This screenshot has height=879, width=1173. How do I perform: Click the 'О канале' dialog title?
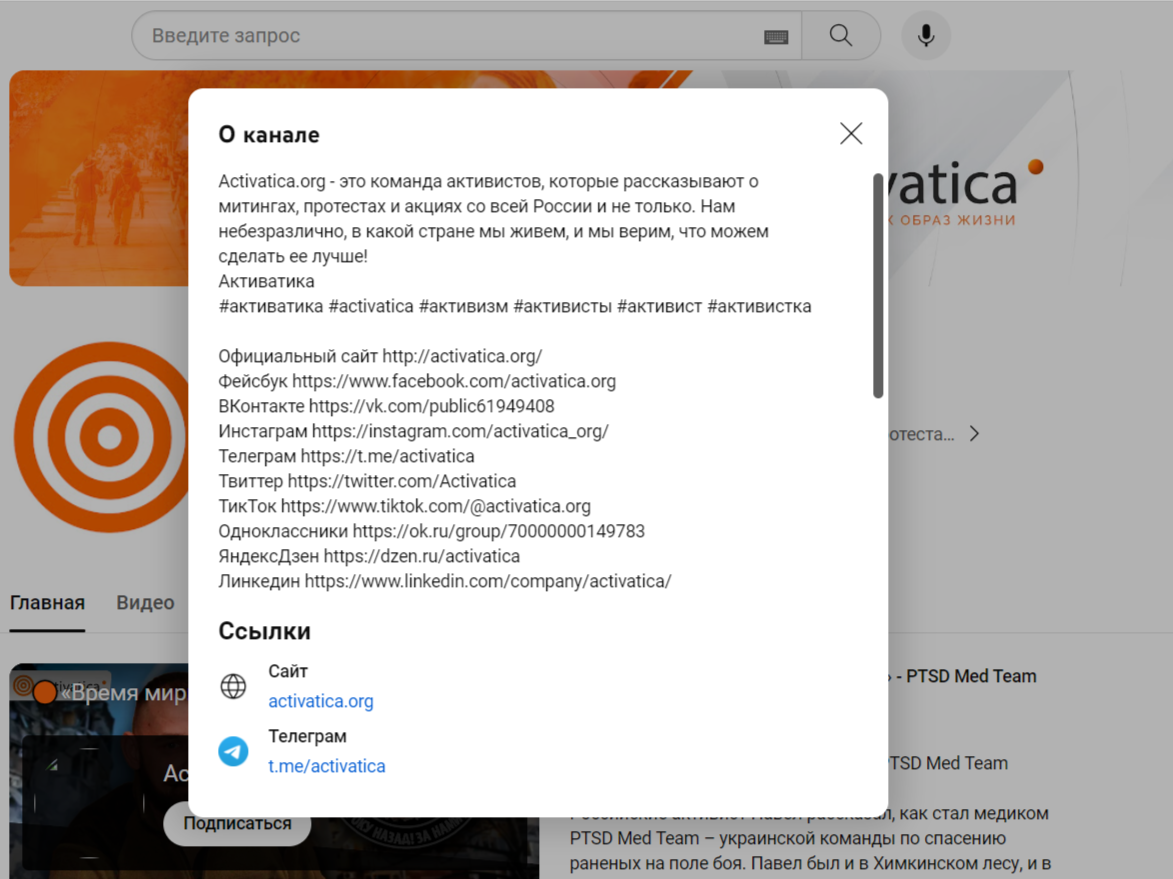tap(269, 135)
